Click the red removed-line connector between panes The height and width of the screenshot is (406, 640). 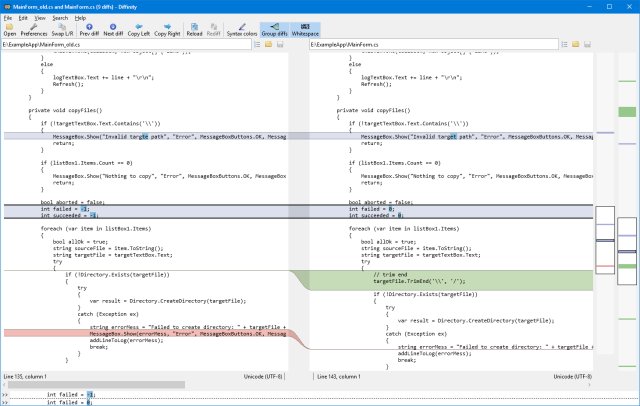pyautogui.click(x=299, y=339)
